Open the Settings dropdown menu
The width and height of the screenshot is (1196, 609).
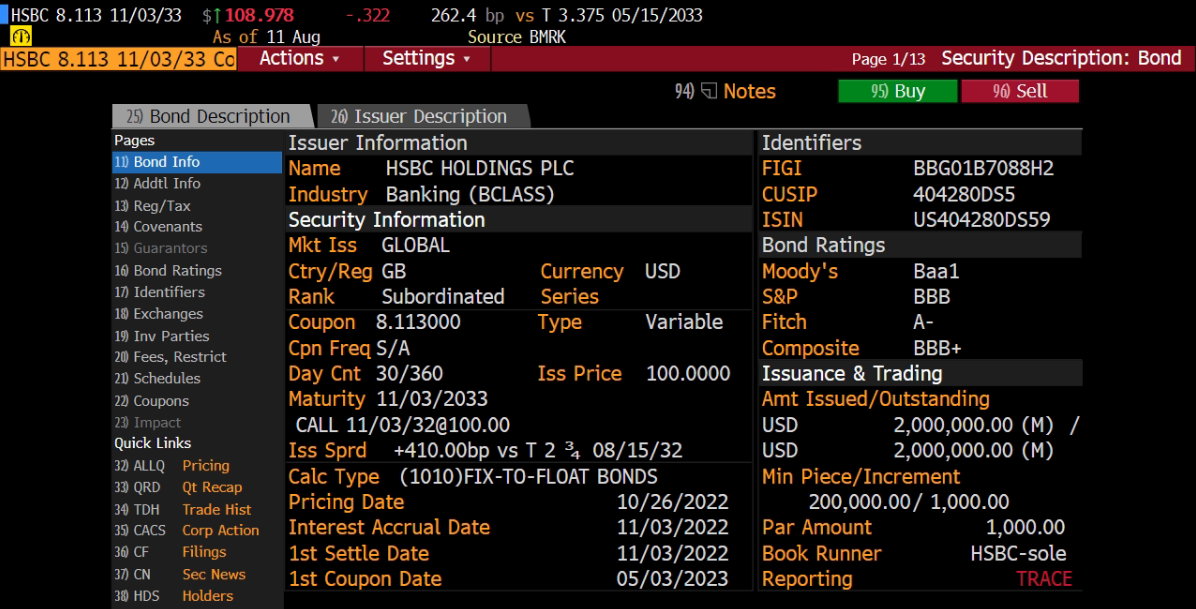click(426, 59)
